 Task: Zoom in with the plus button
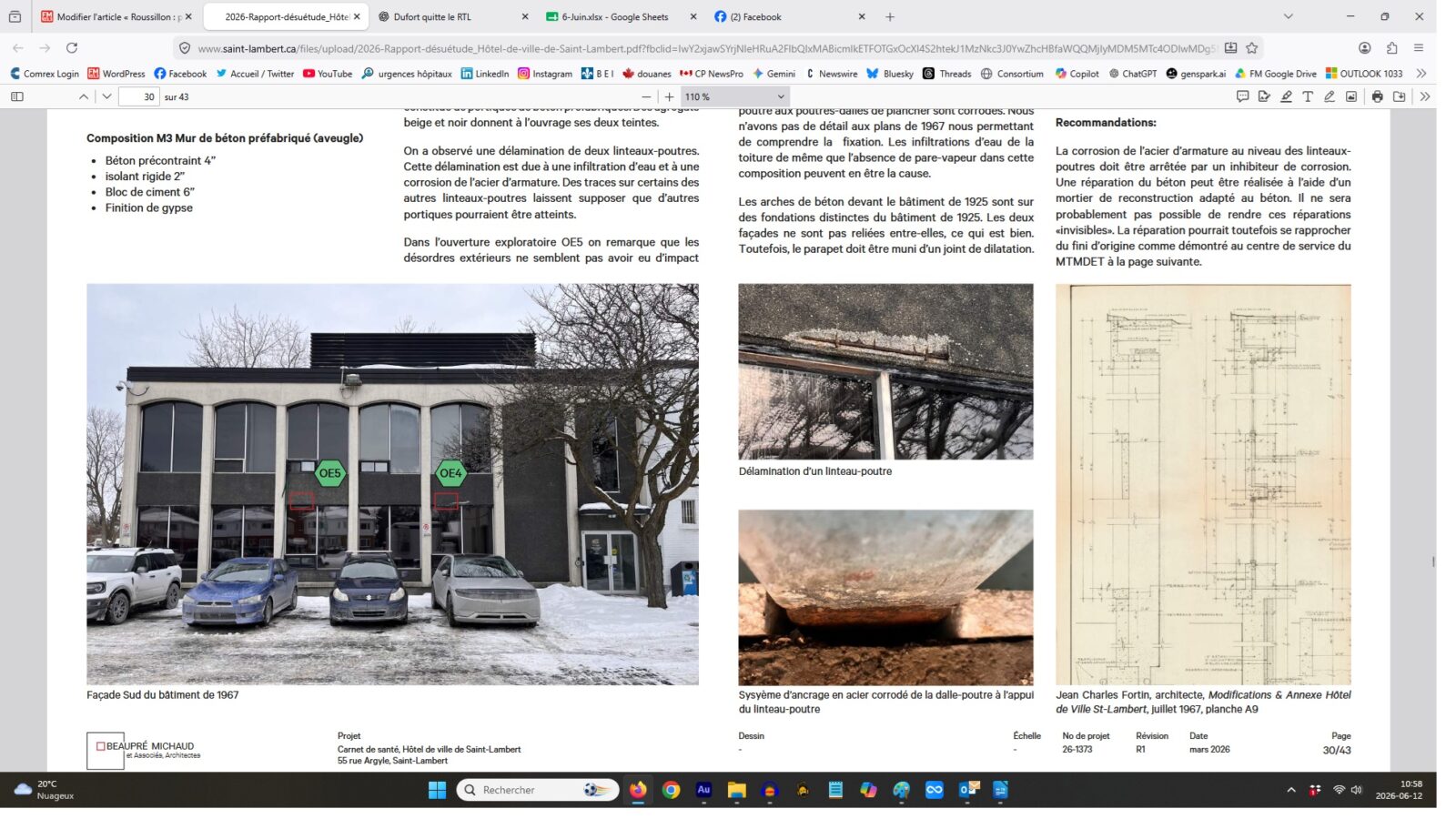click(x=669, y=96)
